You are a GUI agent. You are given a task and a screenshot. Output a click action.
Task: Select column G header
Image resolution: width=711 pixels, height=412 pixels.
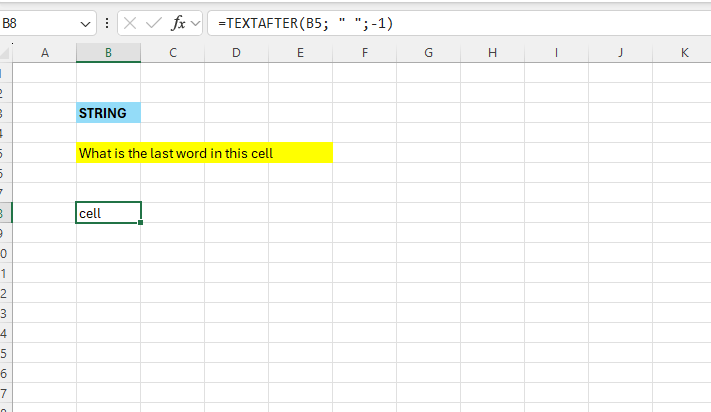(x=428, y=52)
